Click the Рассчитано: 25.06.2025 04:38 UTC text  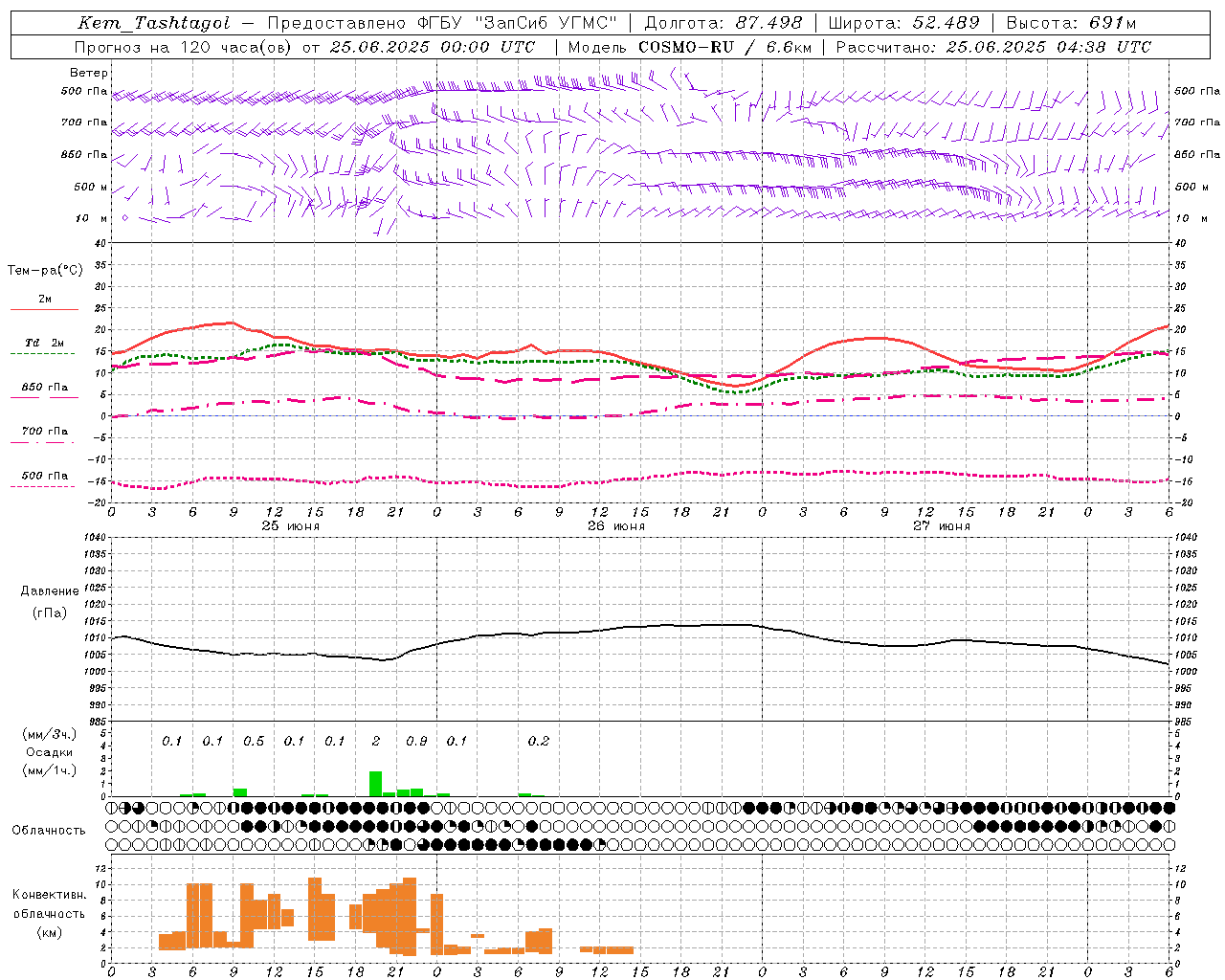click(x=993, y=47)
